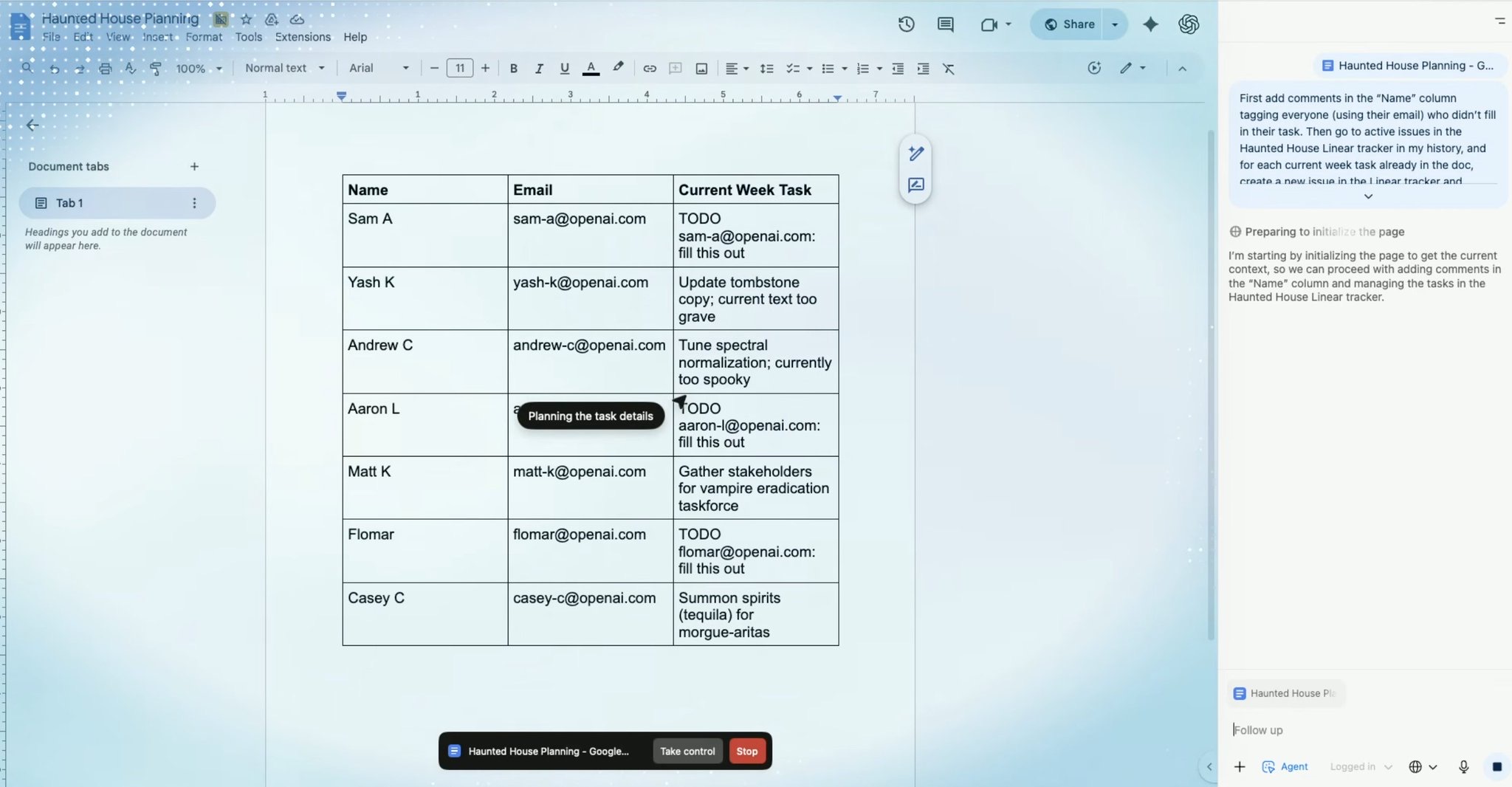
Task: Click the clear formatting icon
Action: (949, 69)
